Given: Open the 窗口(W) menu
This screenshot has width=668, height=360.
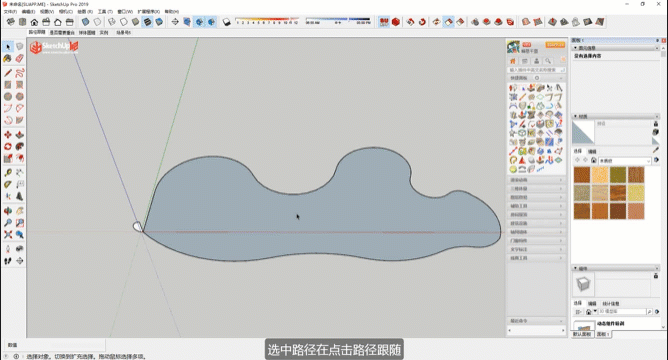Looking at the screenshot, I should pyautogui.click(x=125, y=12).
